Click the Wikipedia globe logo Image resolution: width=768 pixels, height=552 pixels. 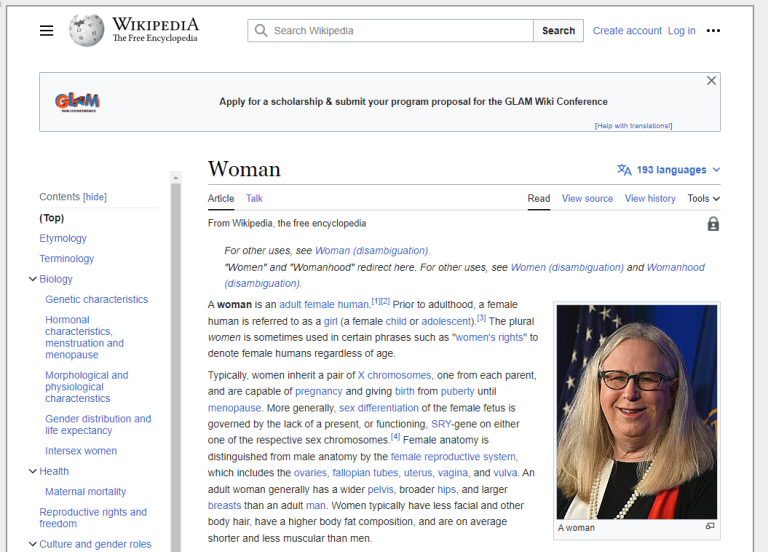[x=87, y=30]
